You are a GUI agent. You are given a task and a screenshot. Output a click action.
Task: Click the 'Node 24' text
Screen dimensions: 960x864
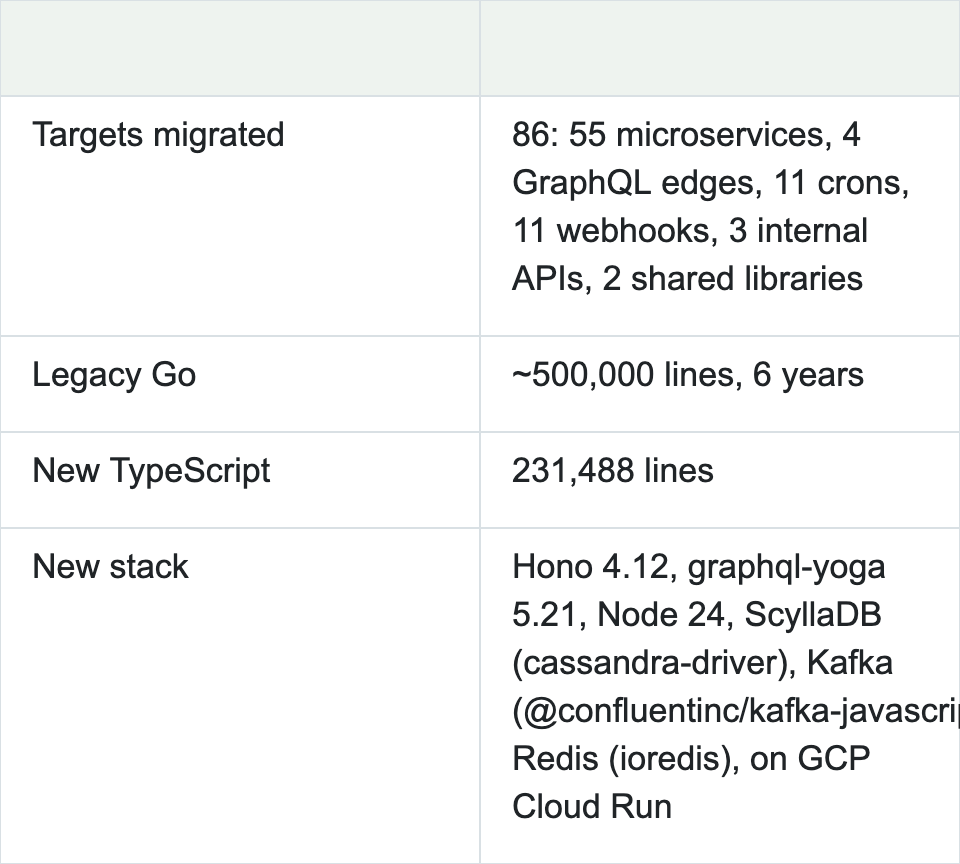tap(661, 614)
